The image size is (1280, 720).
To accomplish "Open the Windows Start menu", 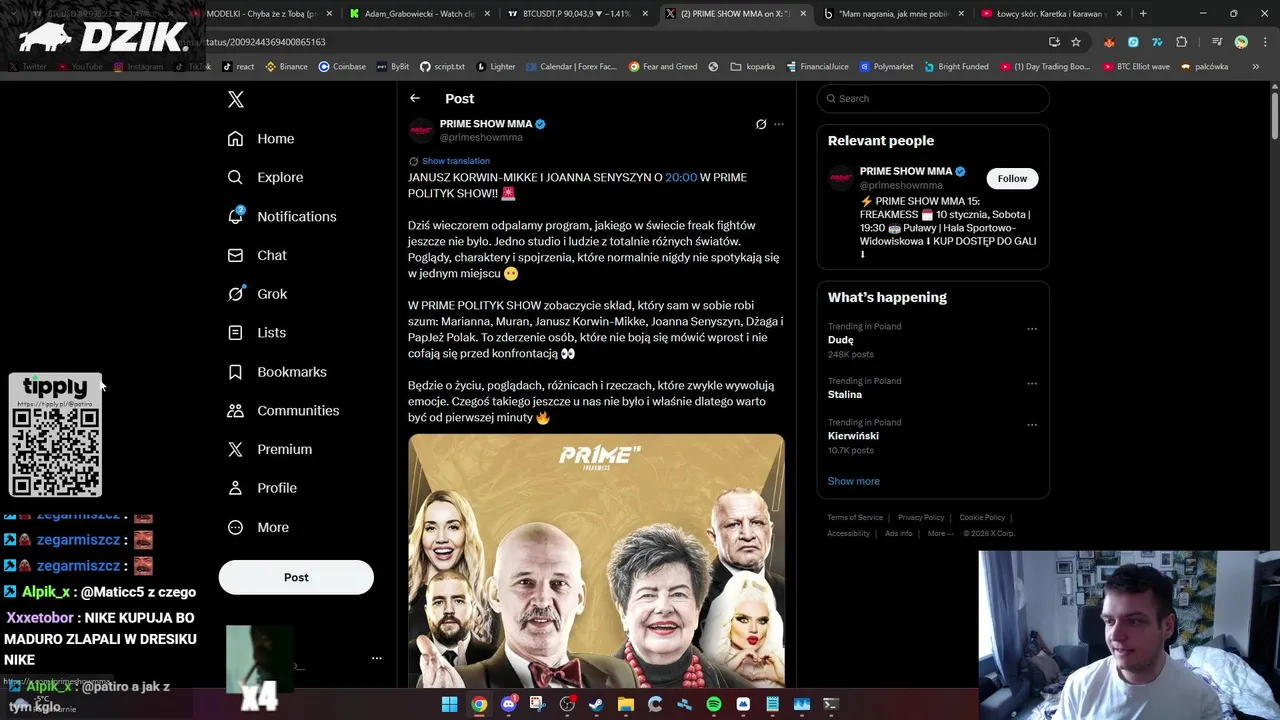I will (x=450, y=704).
